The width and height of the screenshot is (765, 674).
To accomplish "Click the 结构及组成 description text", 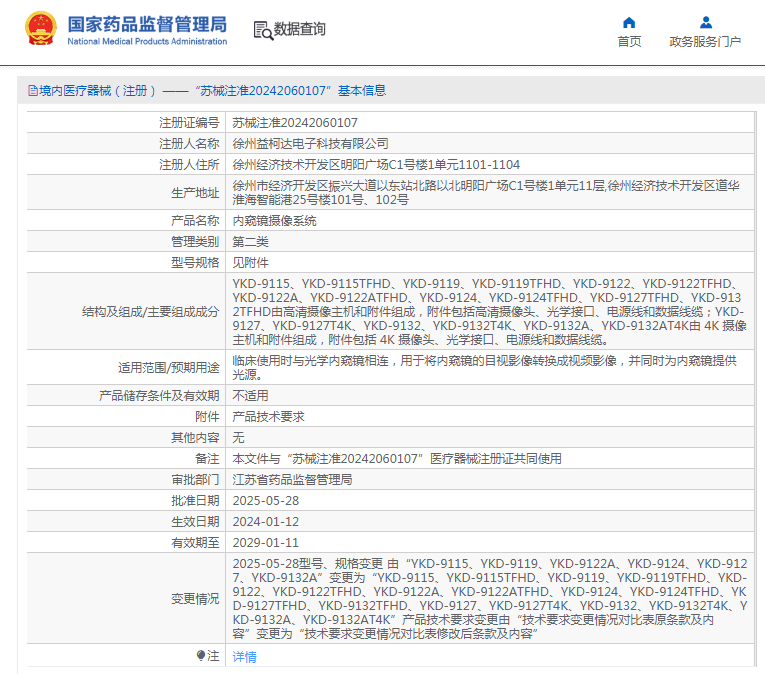I will pos(489,311).
